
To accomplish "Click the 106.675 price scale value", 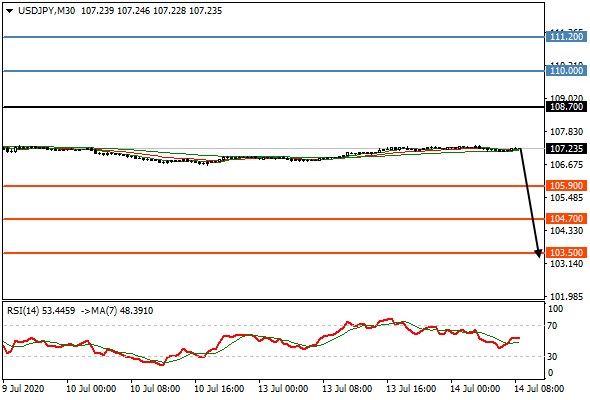I will click(x=566, y=165).
